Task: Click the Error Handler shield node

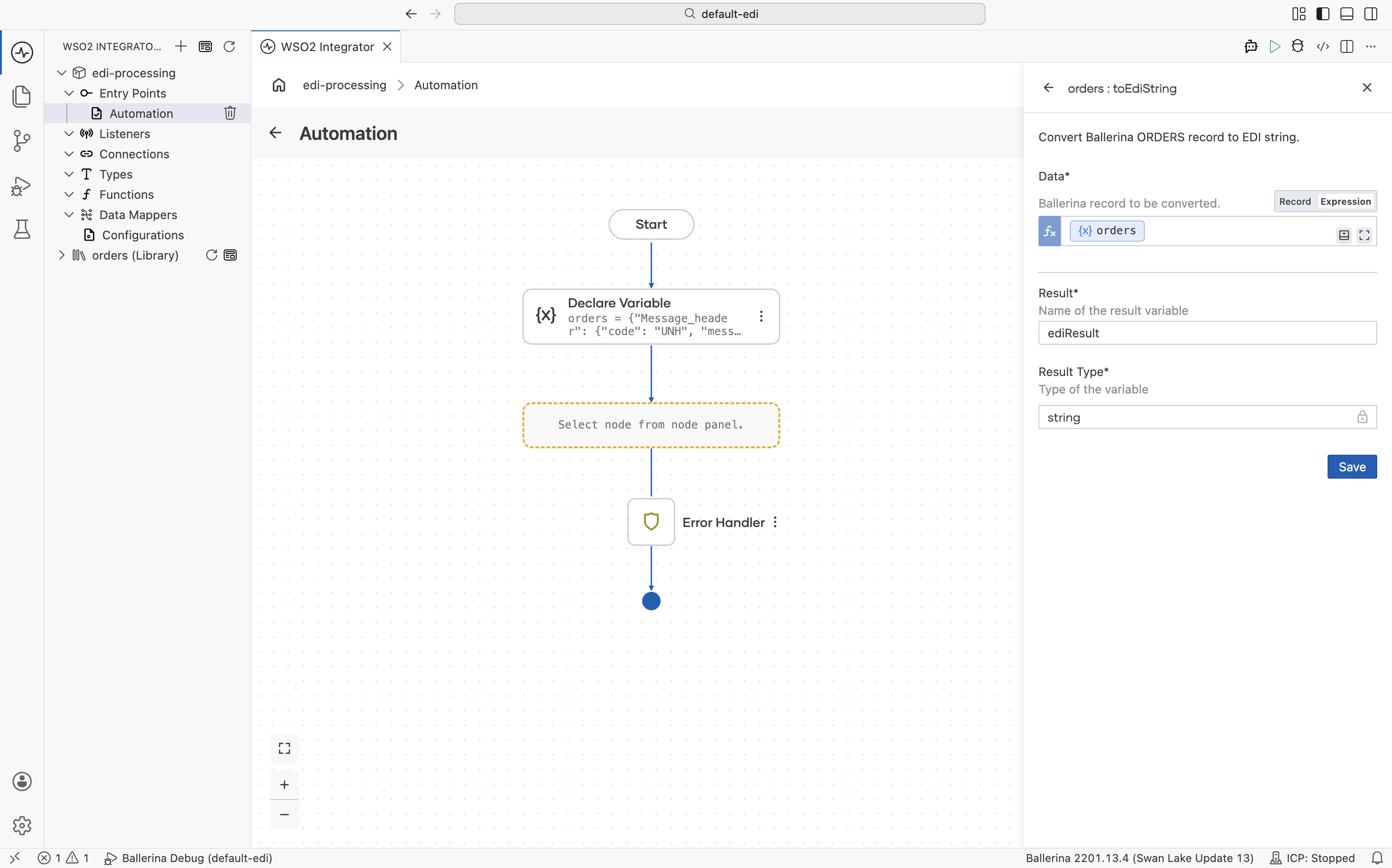Action: 651,522
